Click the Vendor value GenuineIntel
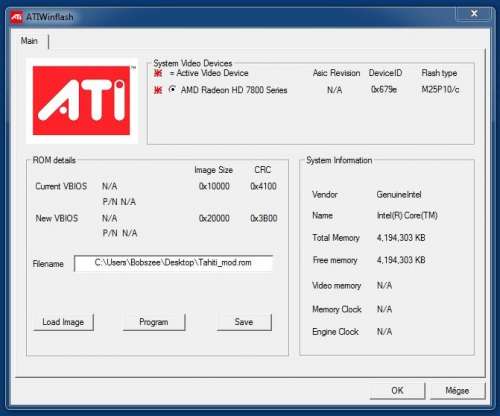Viewport: 500px width, 416px height. 399,195
